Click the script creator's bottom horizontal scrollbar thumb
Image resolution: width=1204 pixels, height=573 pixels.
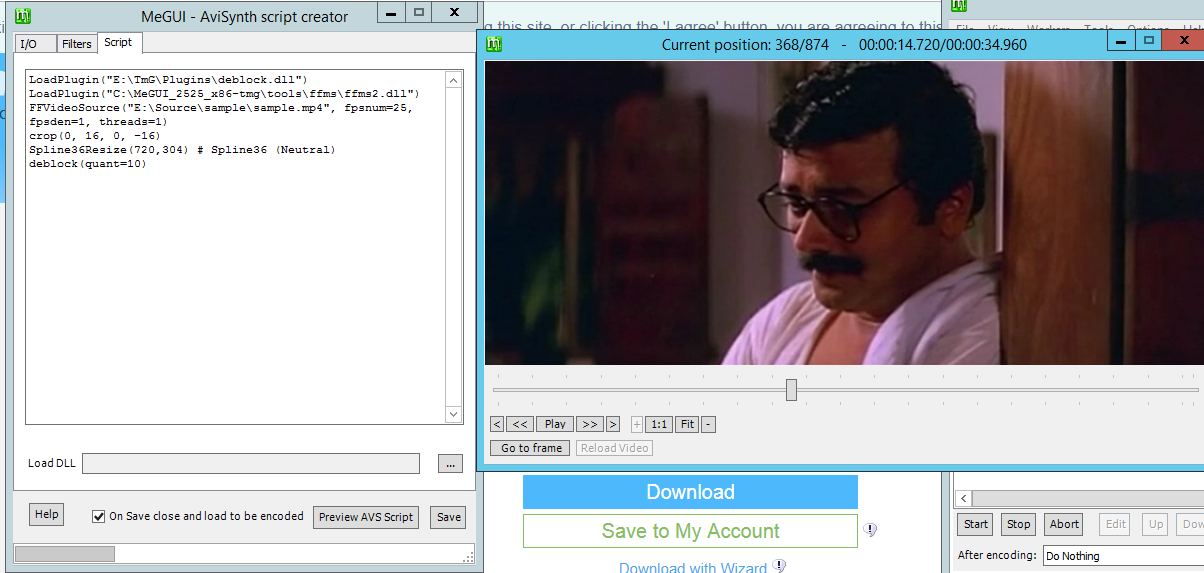65,553
